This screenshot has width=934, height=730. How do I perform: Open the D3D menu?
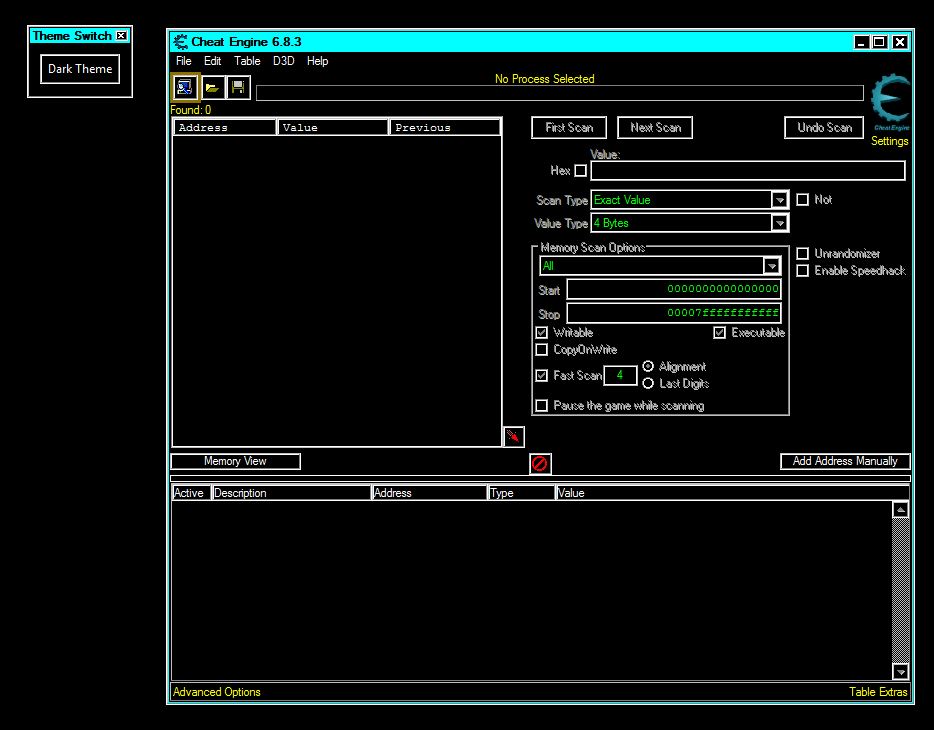point(284,61)
